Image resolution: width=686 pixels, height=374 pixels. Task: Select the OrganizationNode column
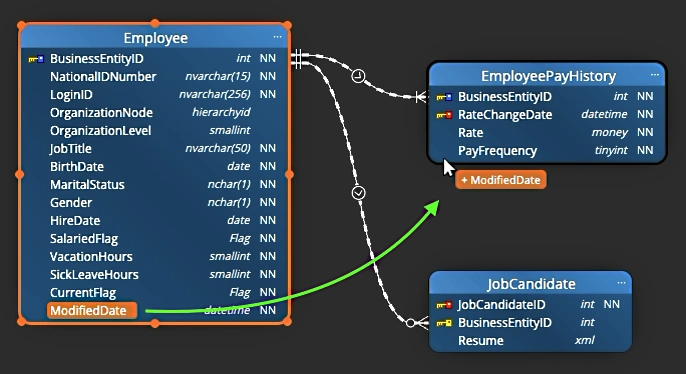[x=102, y=112]
